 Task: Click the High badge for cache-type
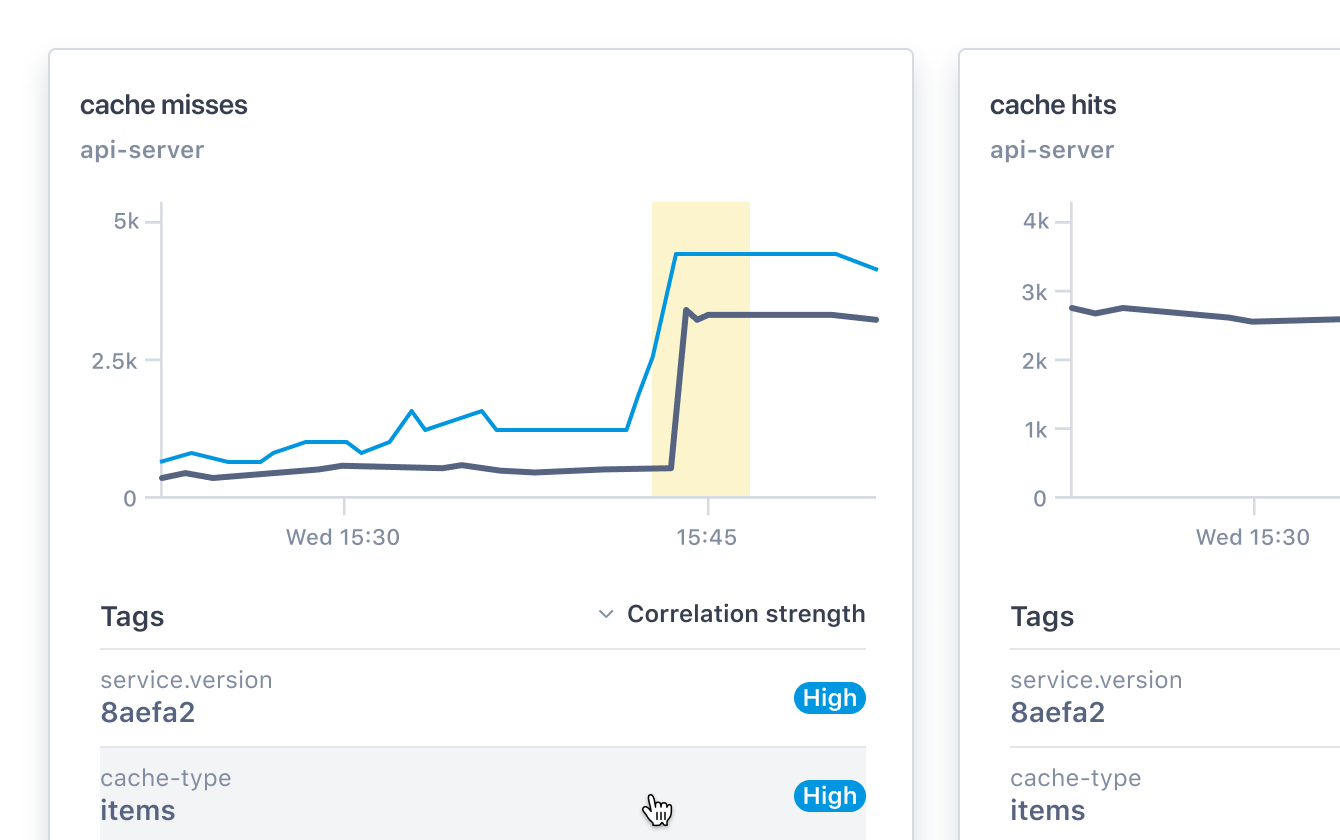[x=830, y=796]
